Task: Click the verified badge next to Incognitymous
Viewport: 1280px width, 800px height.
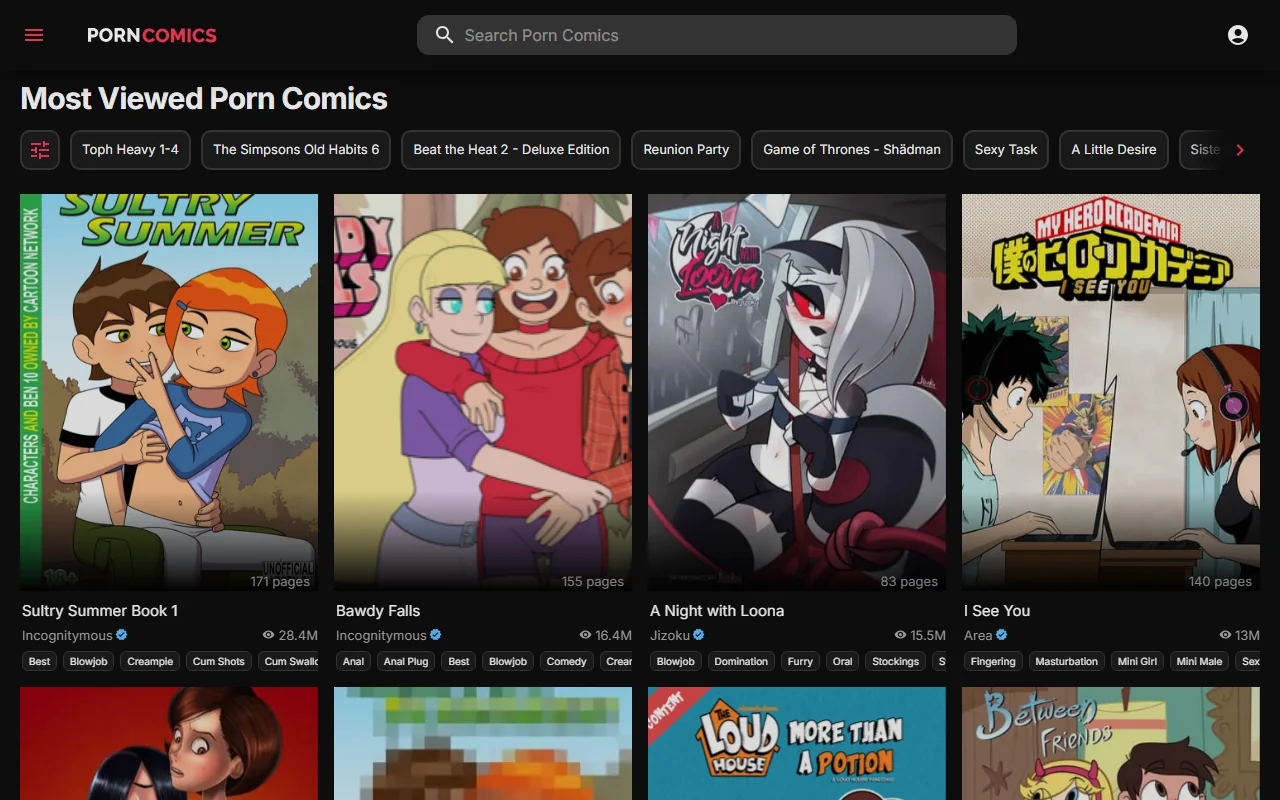Action: [120, 635]
